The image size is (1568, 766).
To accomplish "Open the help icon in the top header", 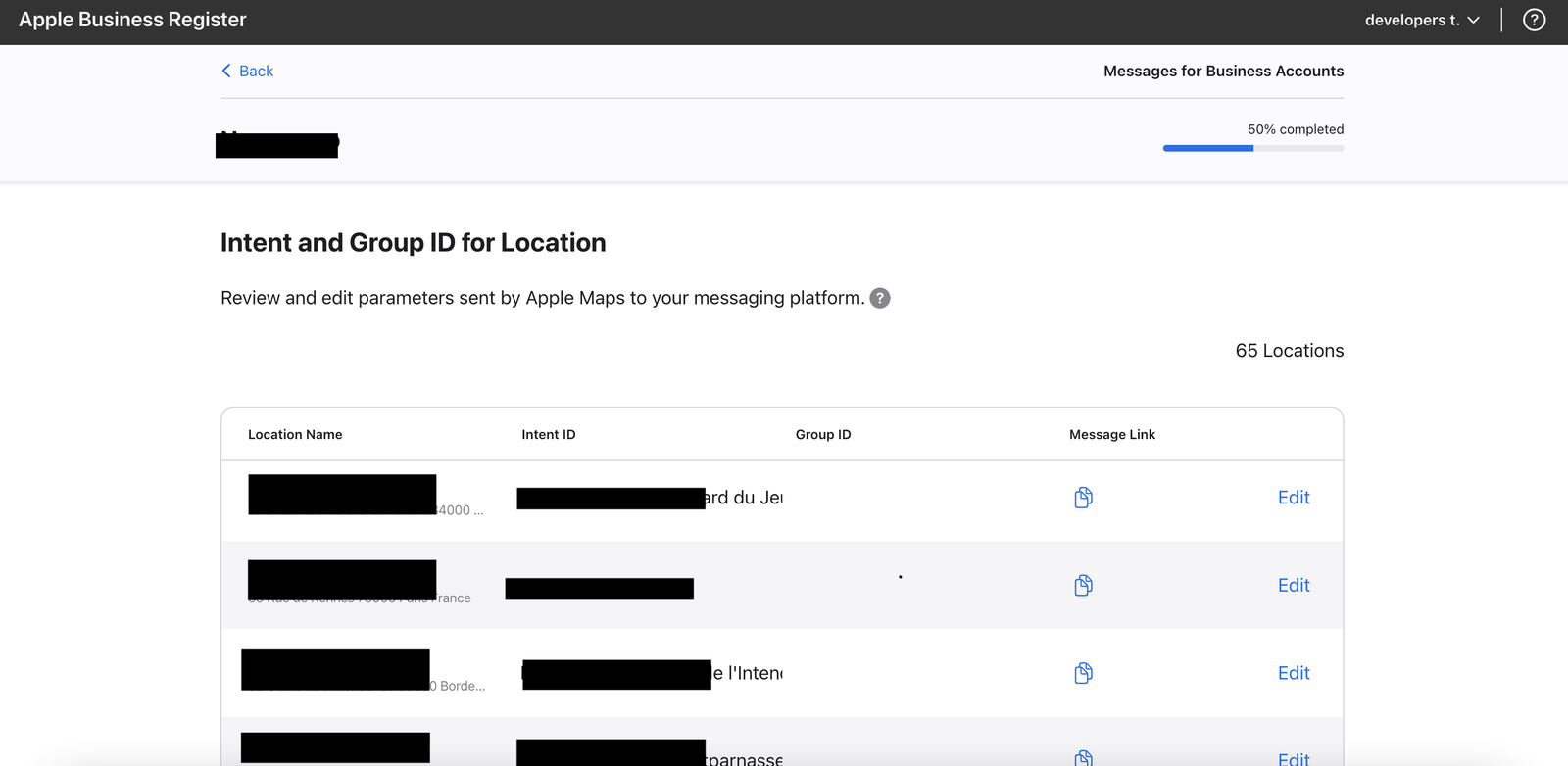I will [x=1534, y=20].
